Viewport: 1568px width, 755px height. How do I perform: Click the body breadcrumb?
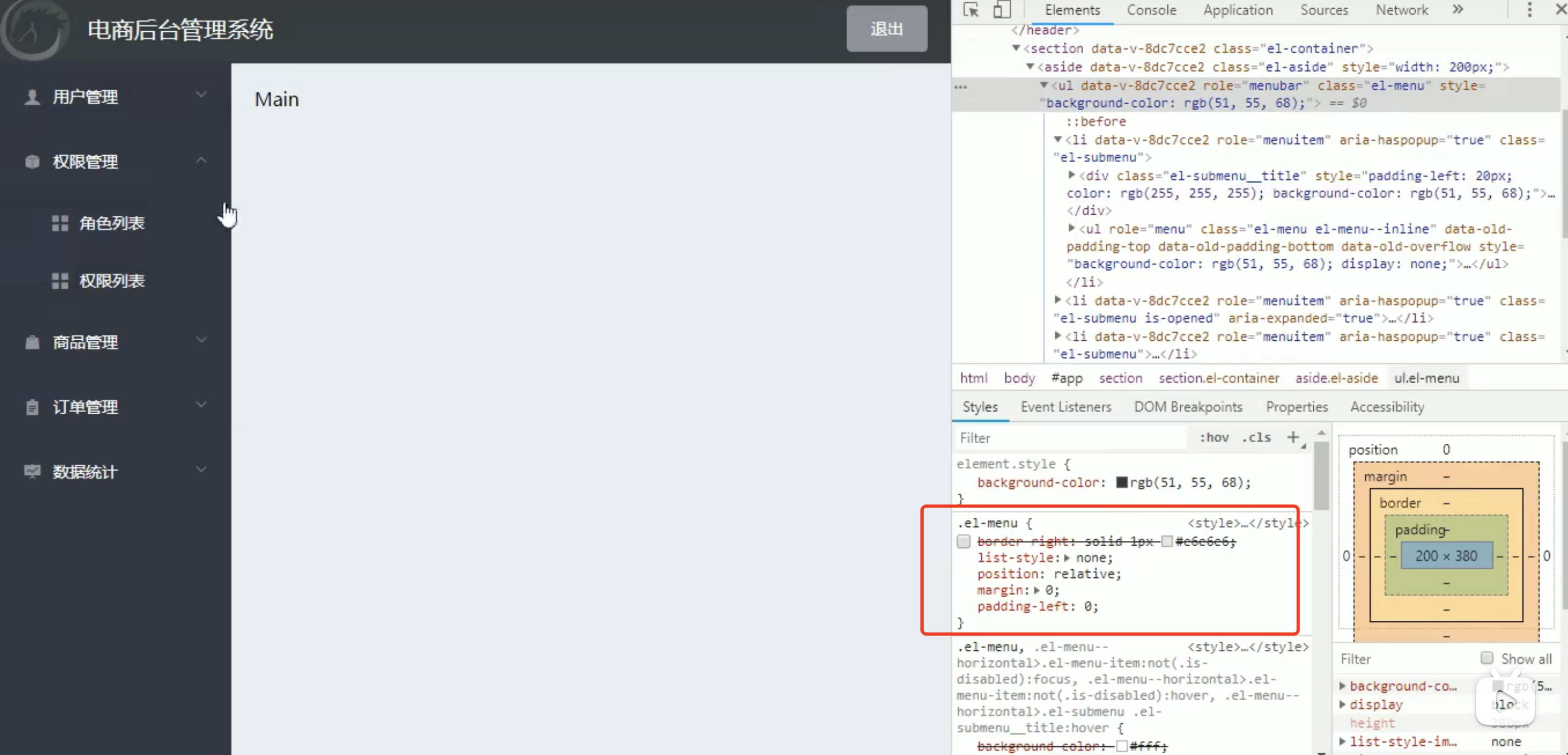1019,378
